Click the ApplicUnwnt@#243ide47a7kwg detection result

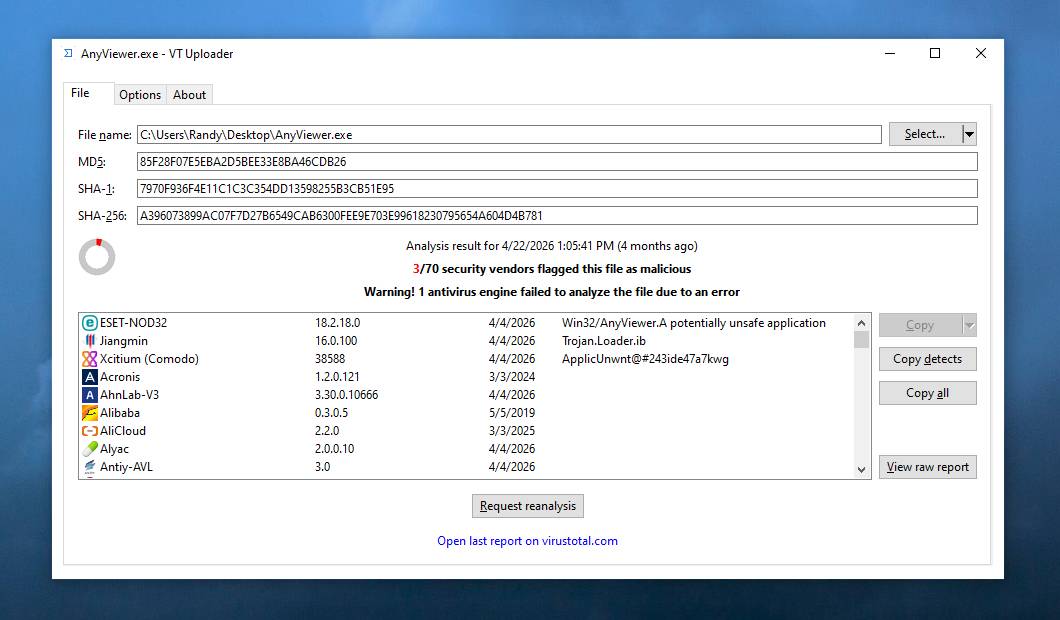pyautogui.click(x=645, y=359)
